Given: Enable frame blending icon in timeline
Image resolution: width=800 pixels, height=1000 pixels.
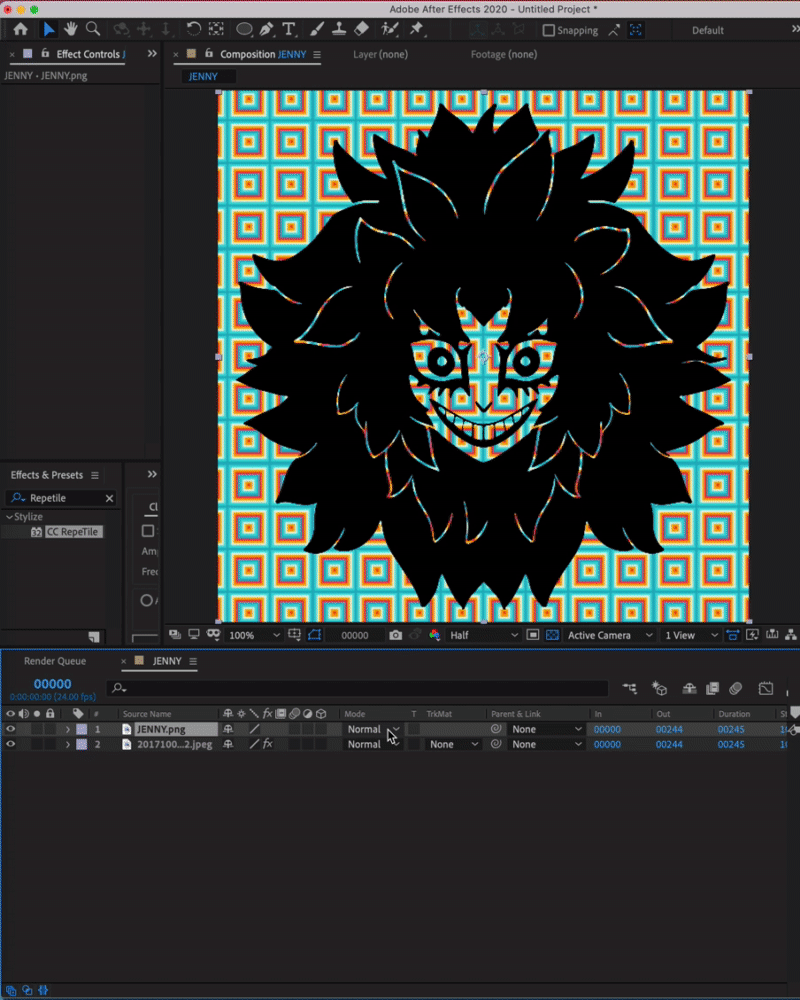Looking at the screenshot, I should [x=713, y=689].
